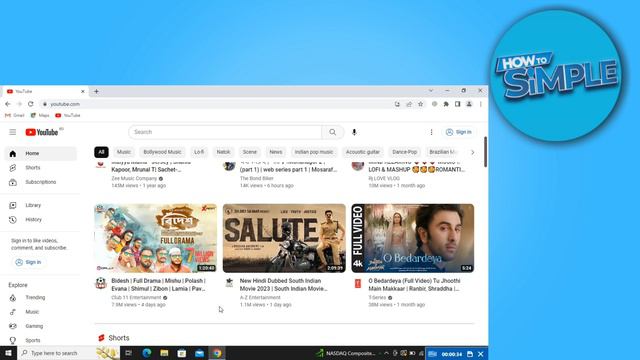Screen dimensions: 640x360
Task: Install app icon in address bar
Action: pos(397,104)
